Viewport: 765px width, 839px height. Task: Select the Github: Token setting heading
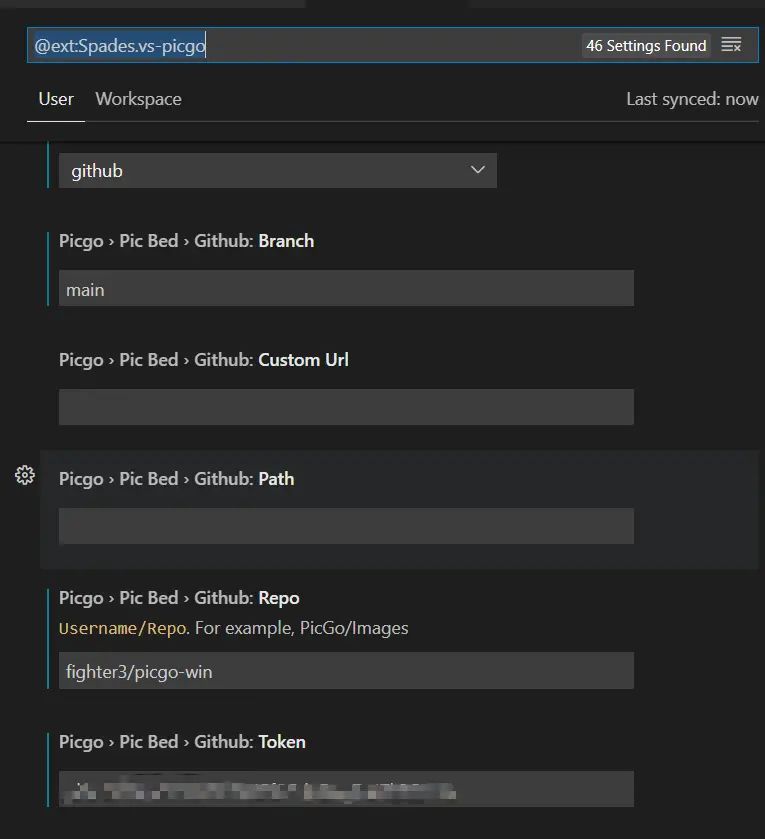pyautogui.click(x=182, y=742)
